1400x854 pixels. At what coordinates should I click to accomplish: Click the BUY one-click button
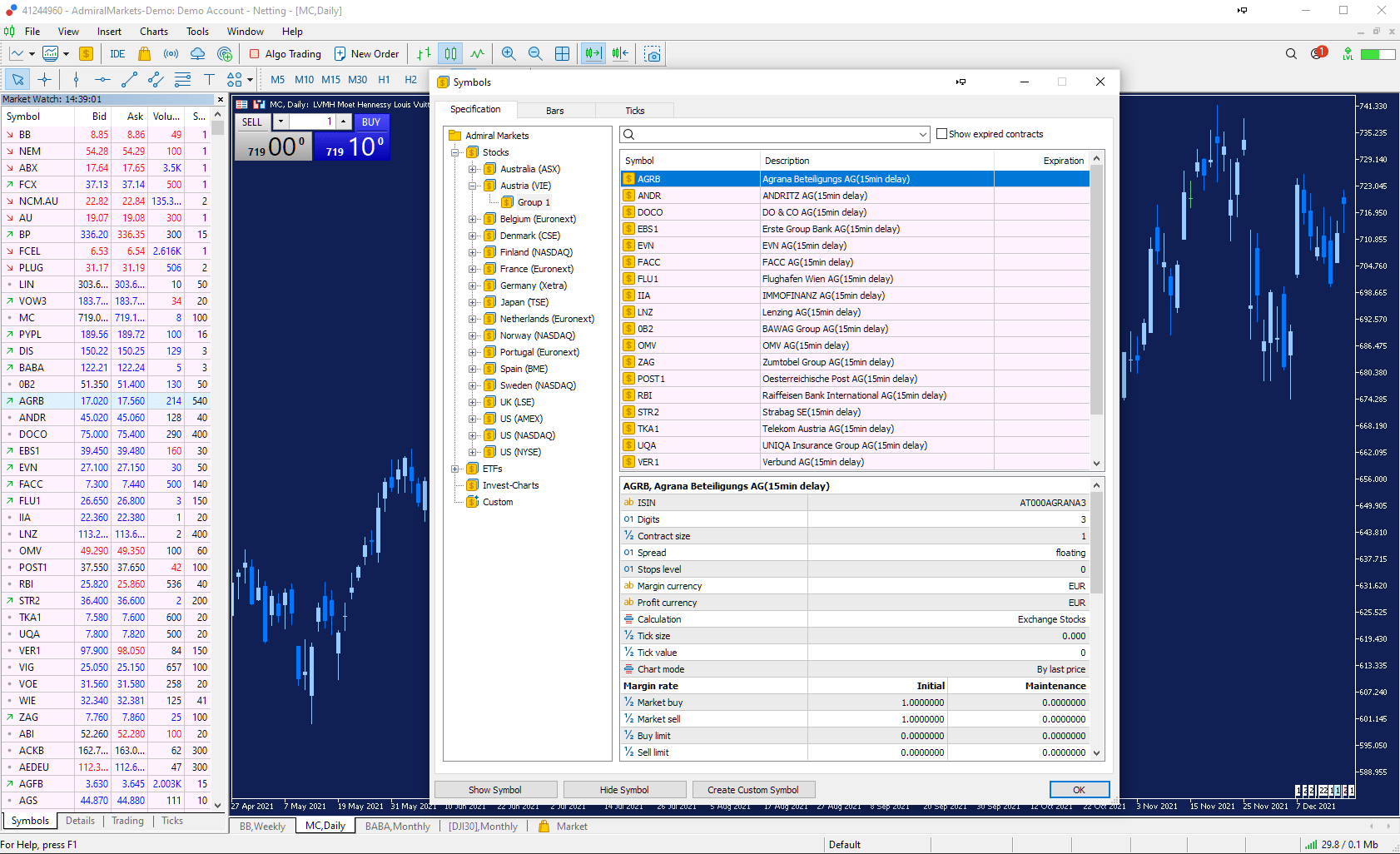click(x=371, y=122)
